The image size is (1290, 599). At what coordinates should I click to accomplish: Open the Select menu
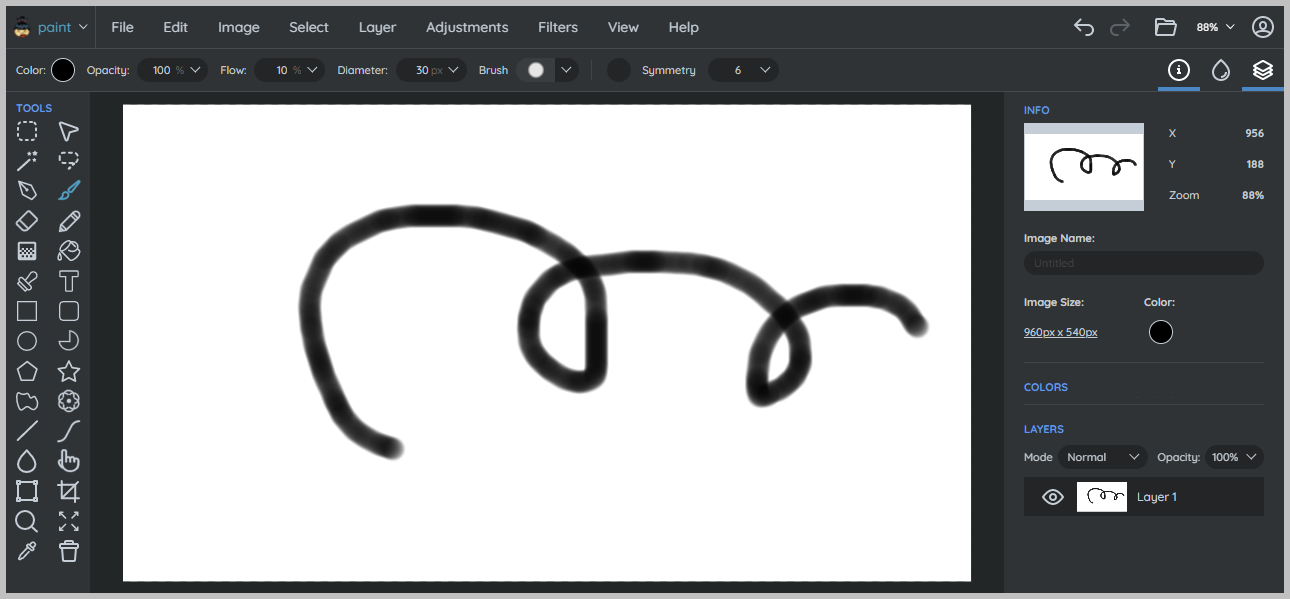(309, 27)
